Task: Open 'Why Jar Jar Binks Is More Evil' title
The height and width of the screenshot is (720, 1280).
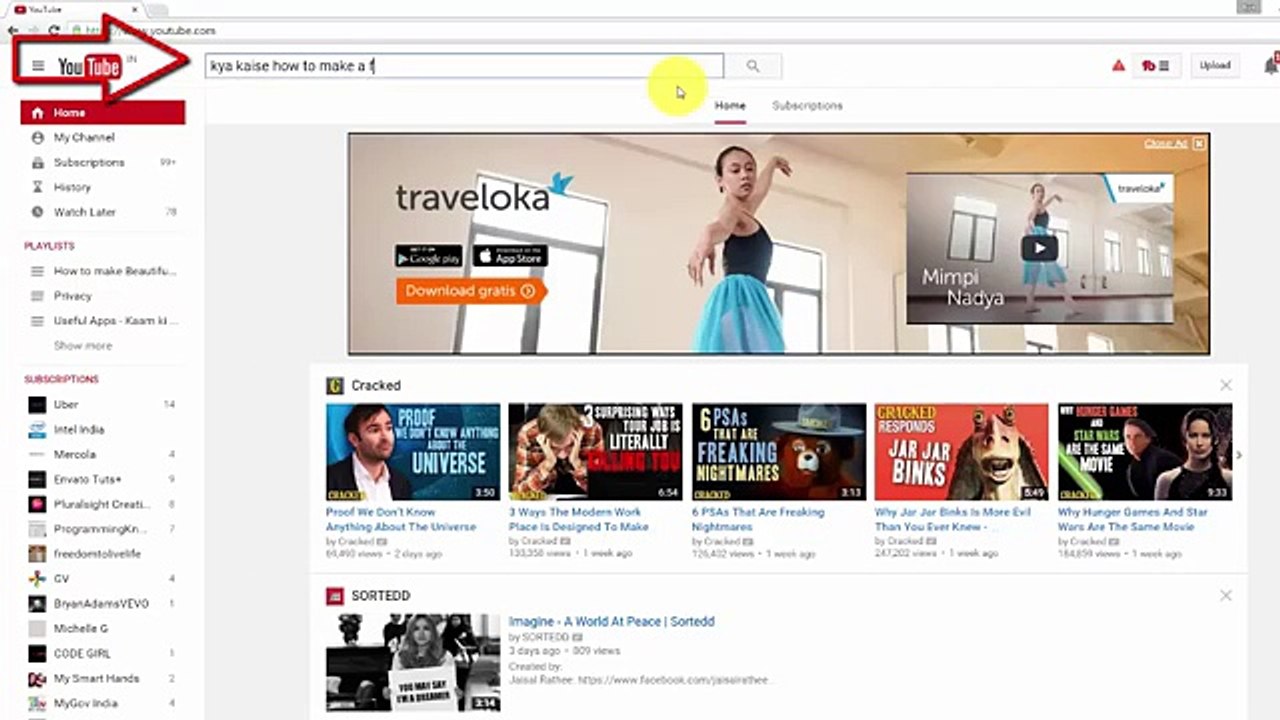Action: point(952,519)
